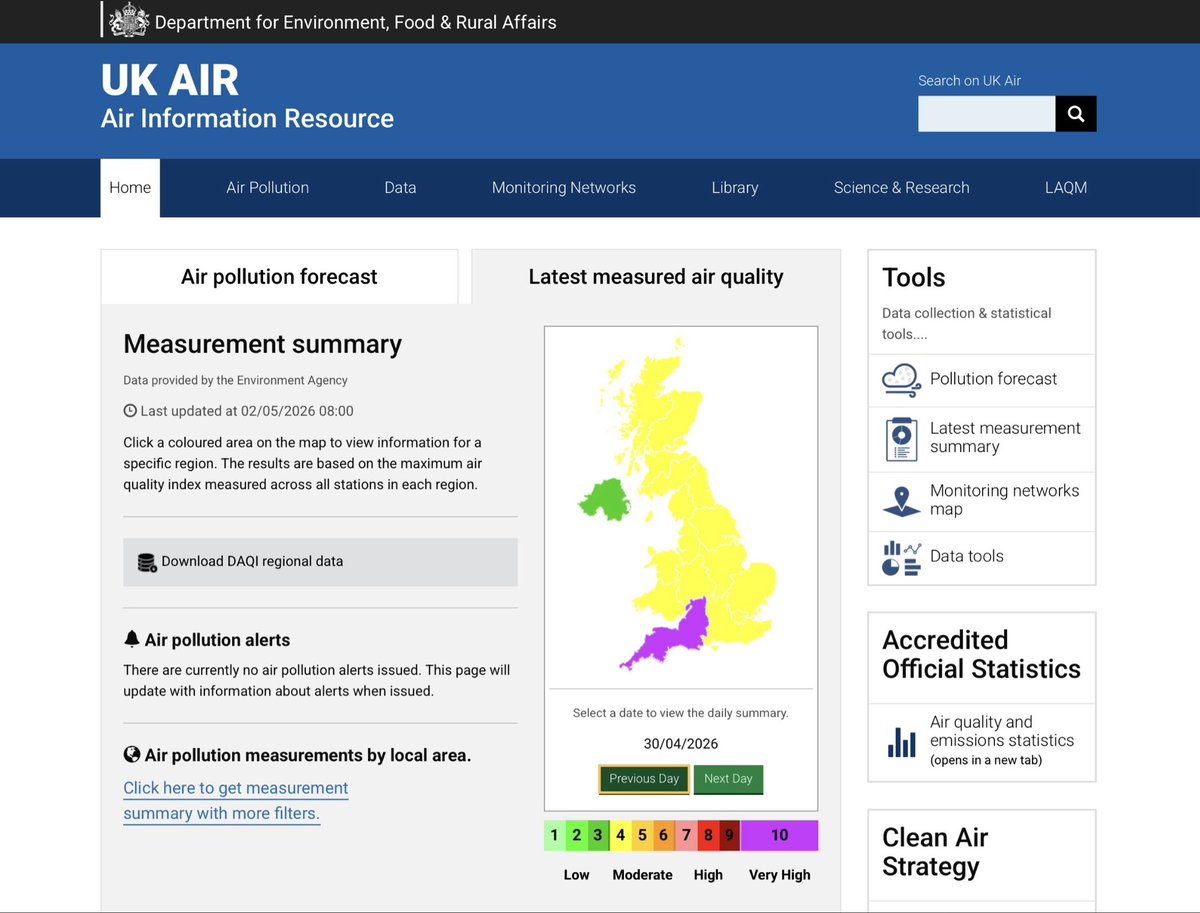Open the Library menu item
Screen dimensions: 1200x913
coord(735,187)
